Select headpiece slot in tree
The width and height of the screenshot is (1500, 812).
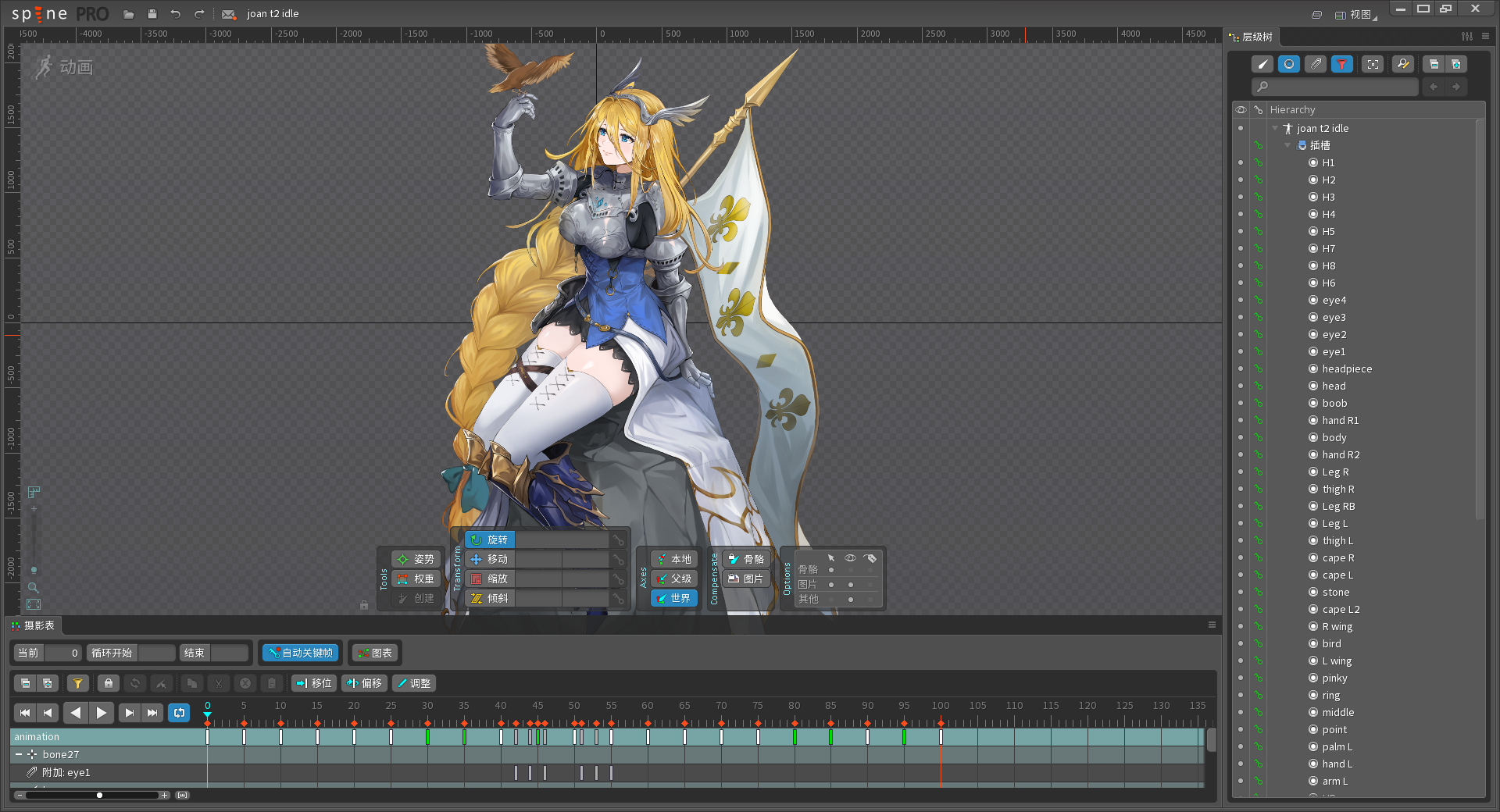pyautogui.click(x=1347, y=369)
